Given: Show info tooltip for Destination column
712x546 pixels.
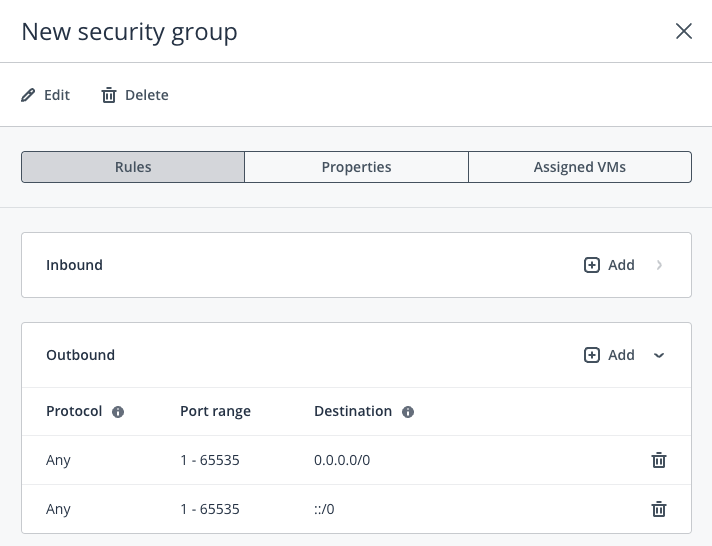Looking at the screenshot, I should pyautogui.click(x=408, y=412).
